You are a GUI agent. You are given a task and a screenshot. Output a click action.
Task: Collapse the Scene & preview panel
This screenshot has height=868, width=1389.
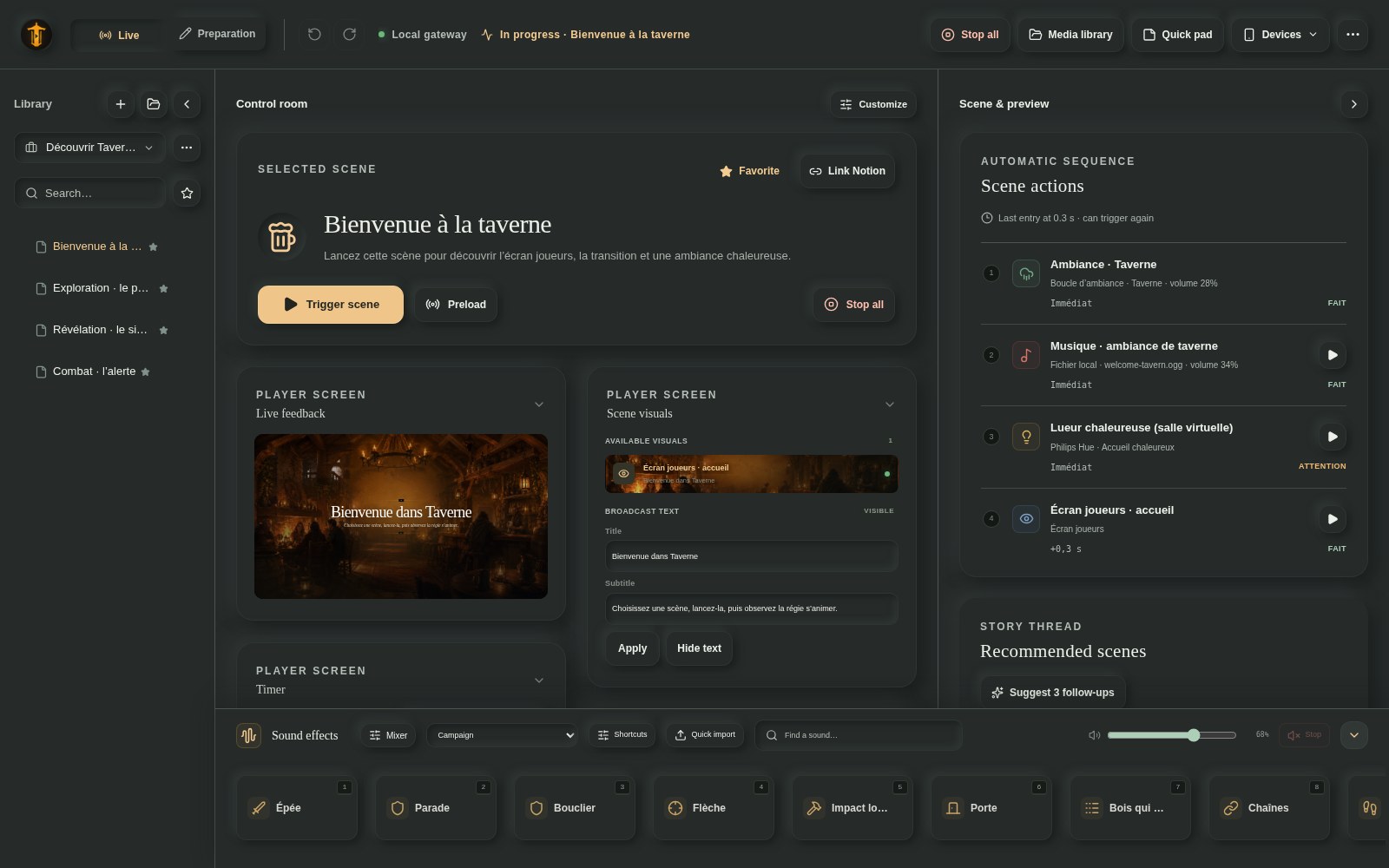(1353, 104)
